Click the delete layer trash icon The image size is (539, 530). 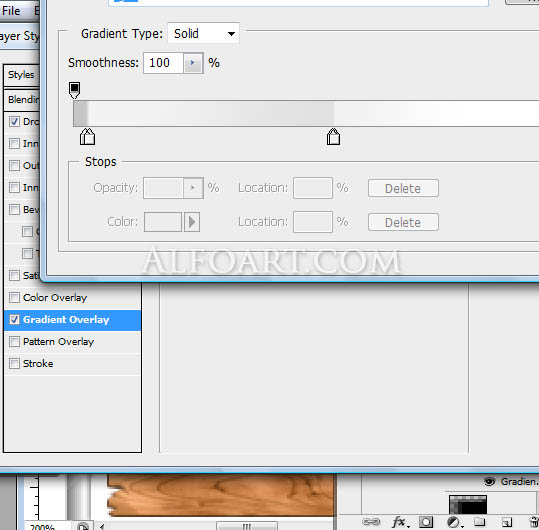pos(534,522)
